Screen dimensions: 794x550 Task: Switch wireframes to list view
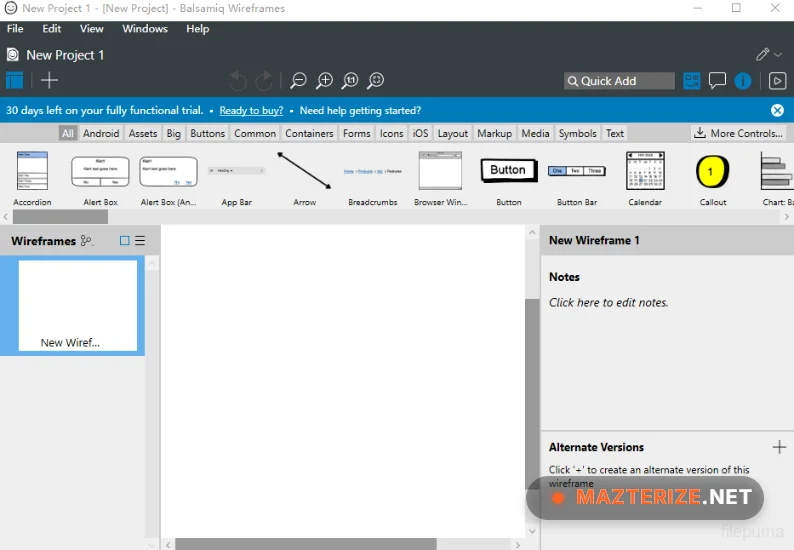140,241
